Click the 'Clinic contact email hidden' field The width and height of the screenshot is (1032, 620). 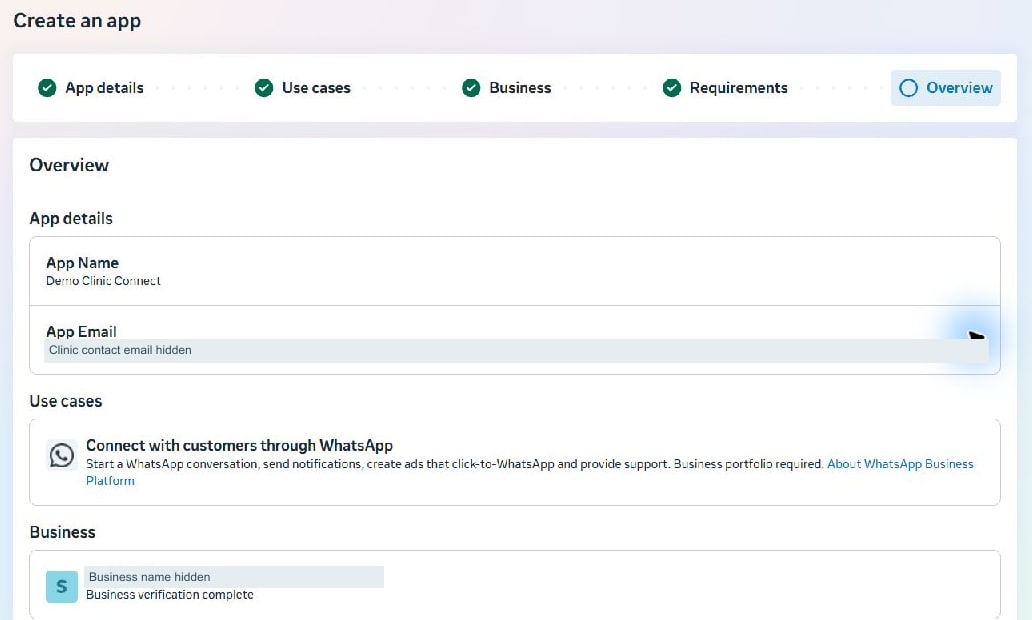(x=516, y=351)
